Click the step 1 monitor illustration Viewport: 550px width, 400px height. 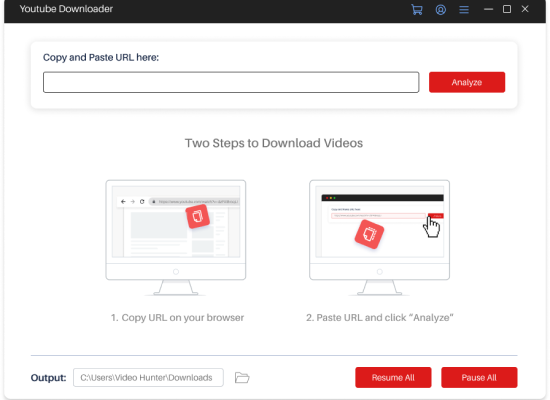click(176, 238)
